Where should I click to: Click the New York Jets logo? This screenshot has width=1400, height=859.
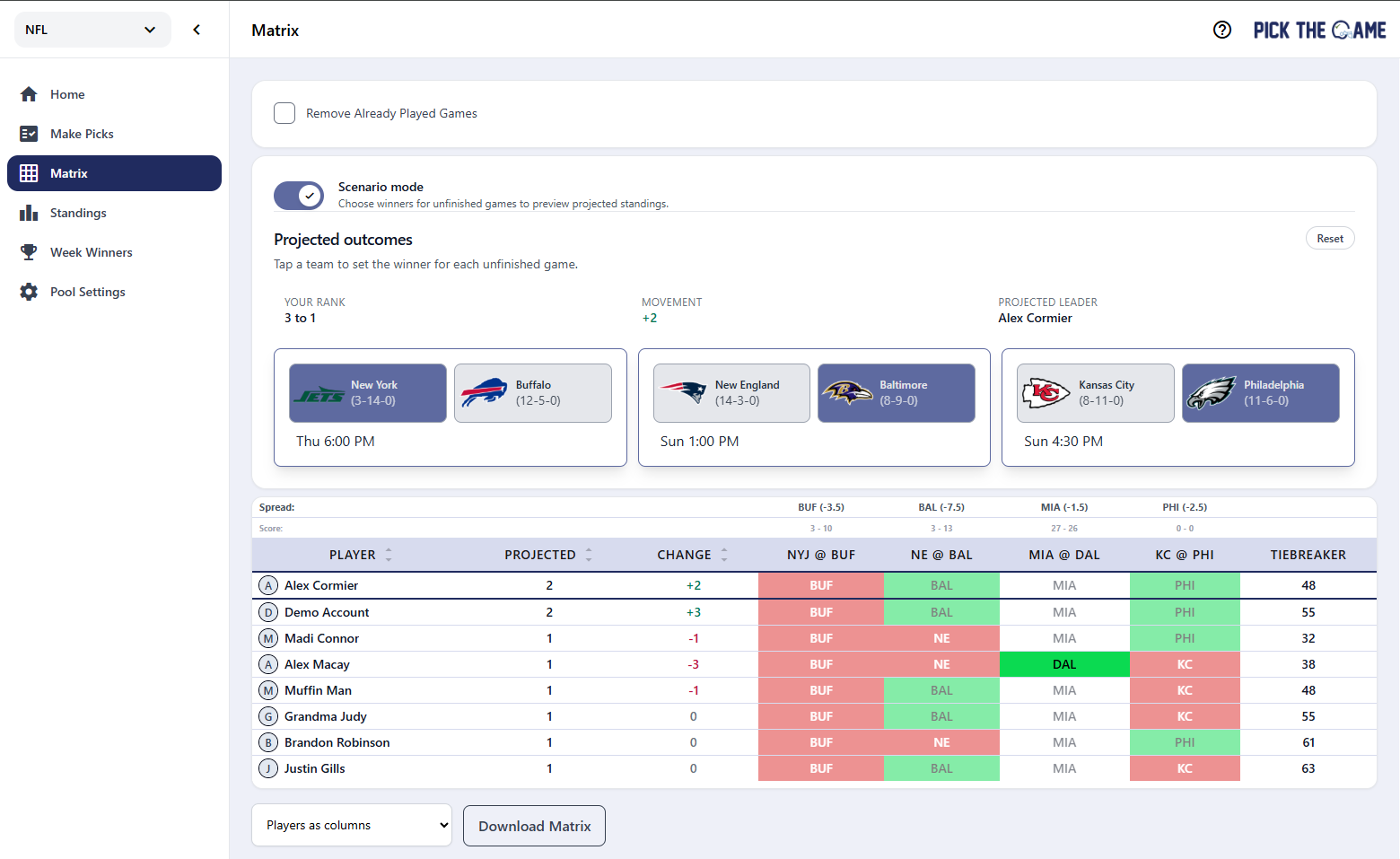[319, 394]
